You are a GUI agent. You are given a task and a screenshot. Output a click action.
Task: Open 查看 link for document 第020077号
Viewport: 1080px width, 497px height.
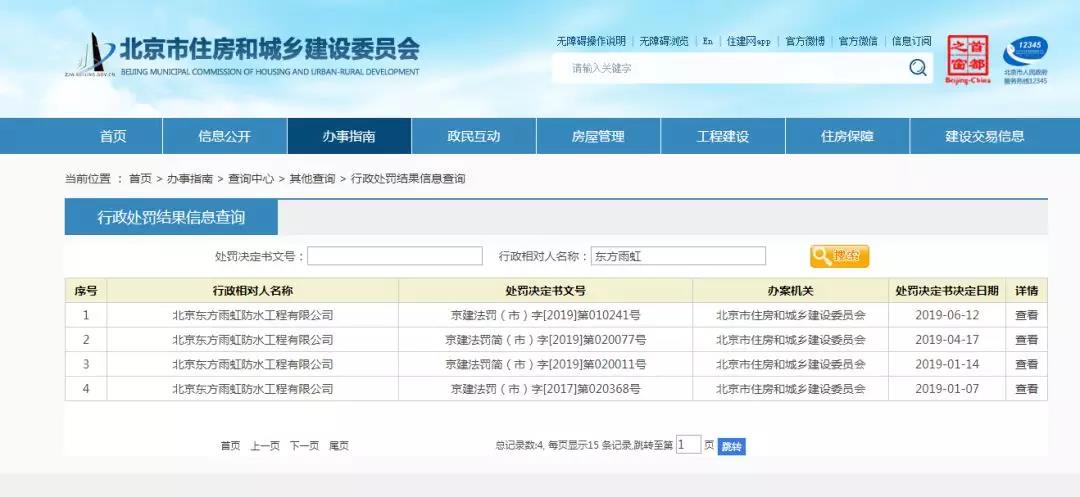tap(1026, 339)
